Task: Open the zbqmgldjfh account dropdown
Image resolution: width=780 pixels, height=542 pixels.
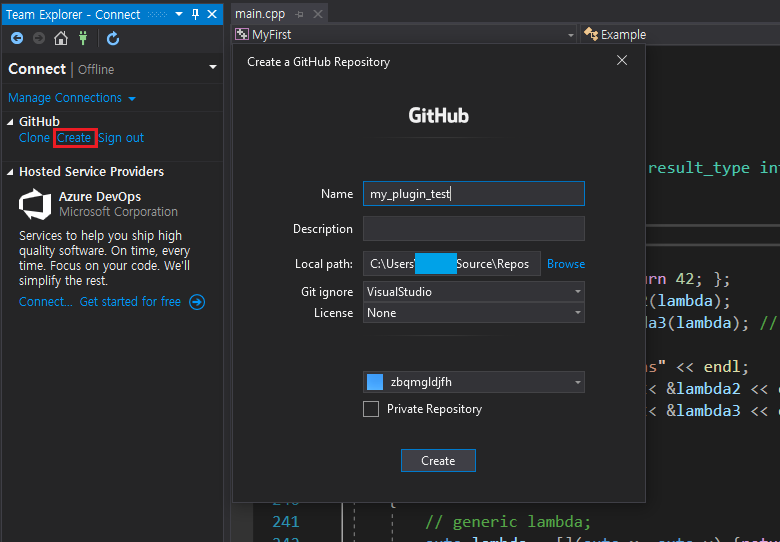Action: tap(474, 382)
